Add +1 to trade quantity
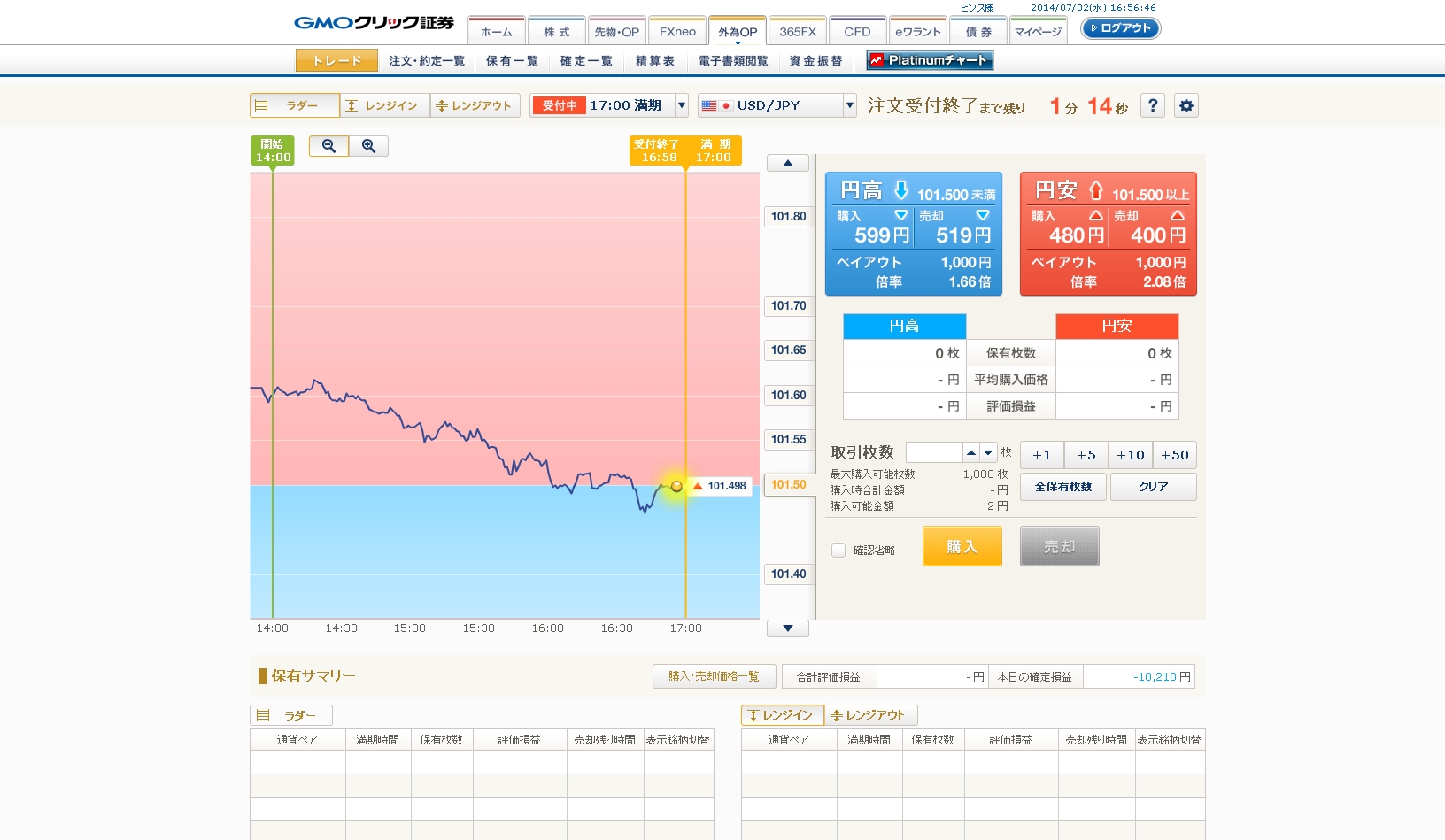Image resolution: width=1445 pixels, height=840 pixels. pos(1042,455)
